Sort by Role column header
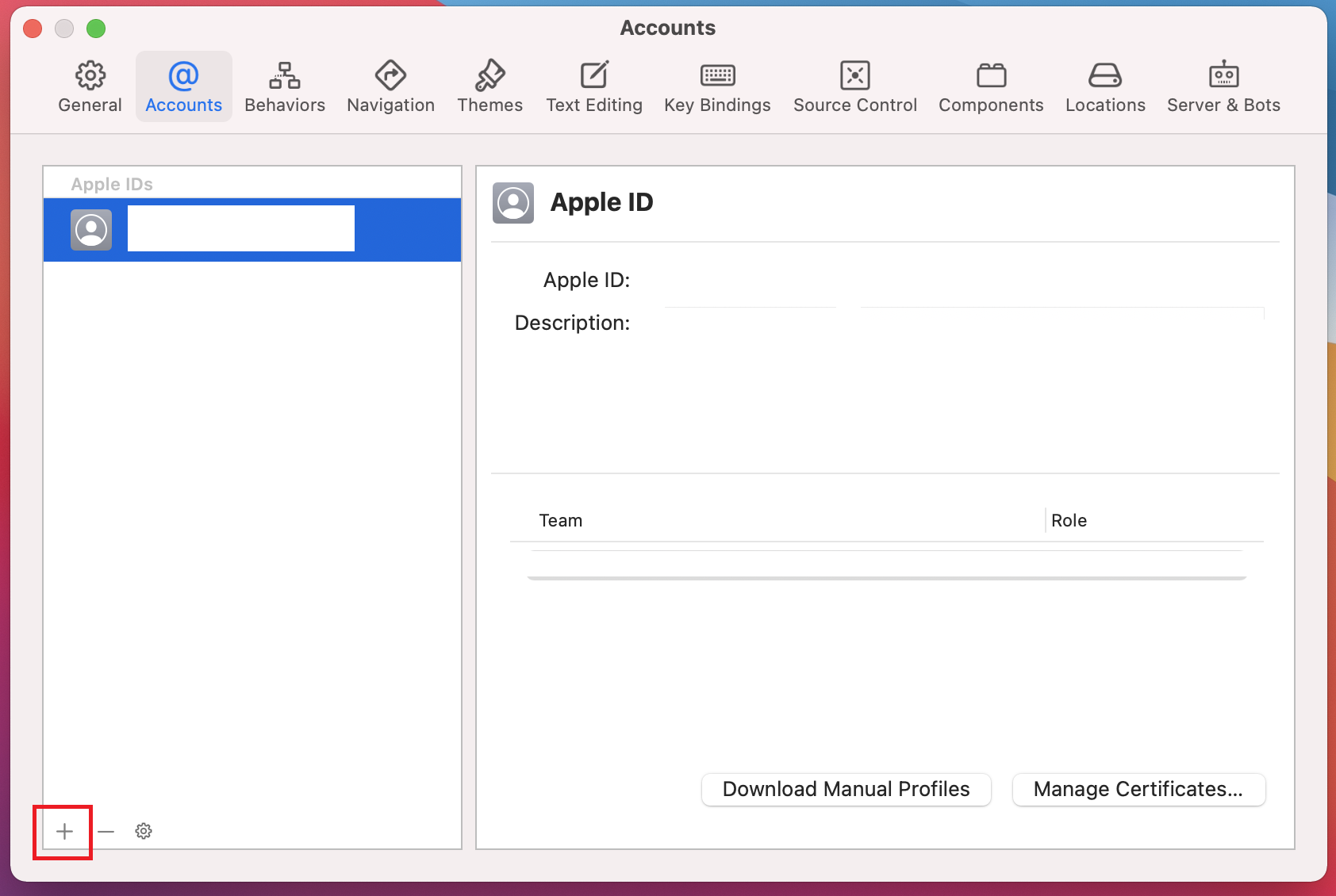Viewport: 1336px width, 896px height. coord(1069,521)
